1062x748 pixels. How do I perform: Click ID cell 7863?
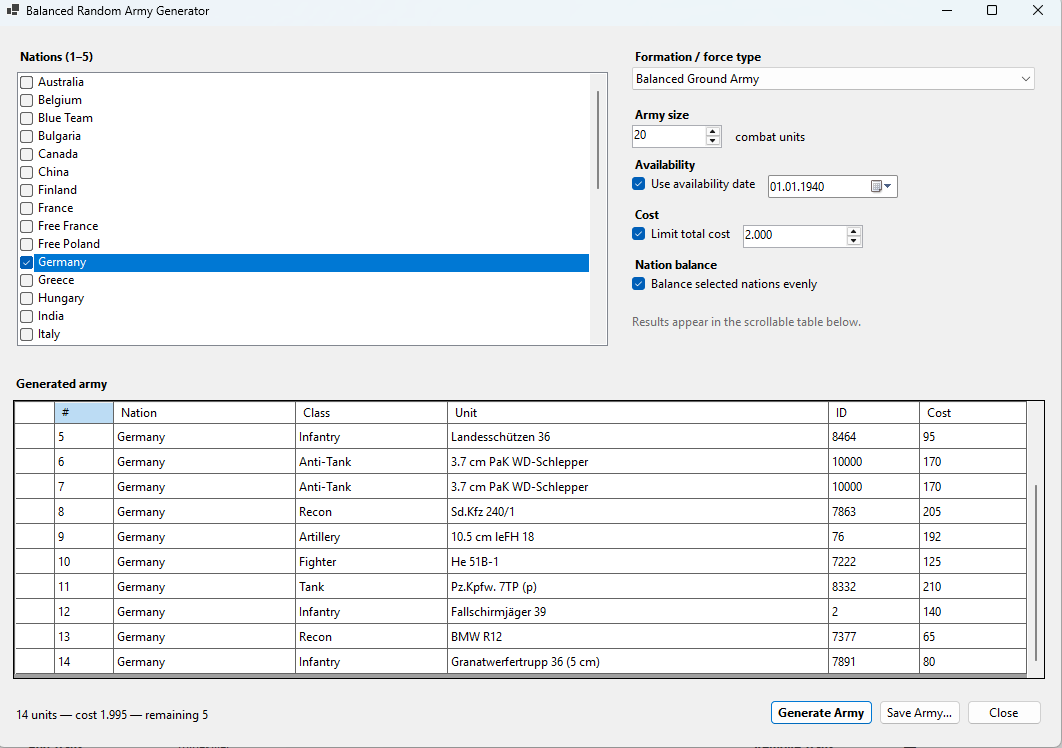pos(874,512)
